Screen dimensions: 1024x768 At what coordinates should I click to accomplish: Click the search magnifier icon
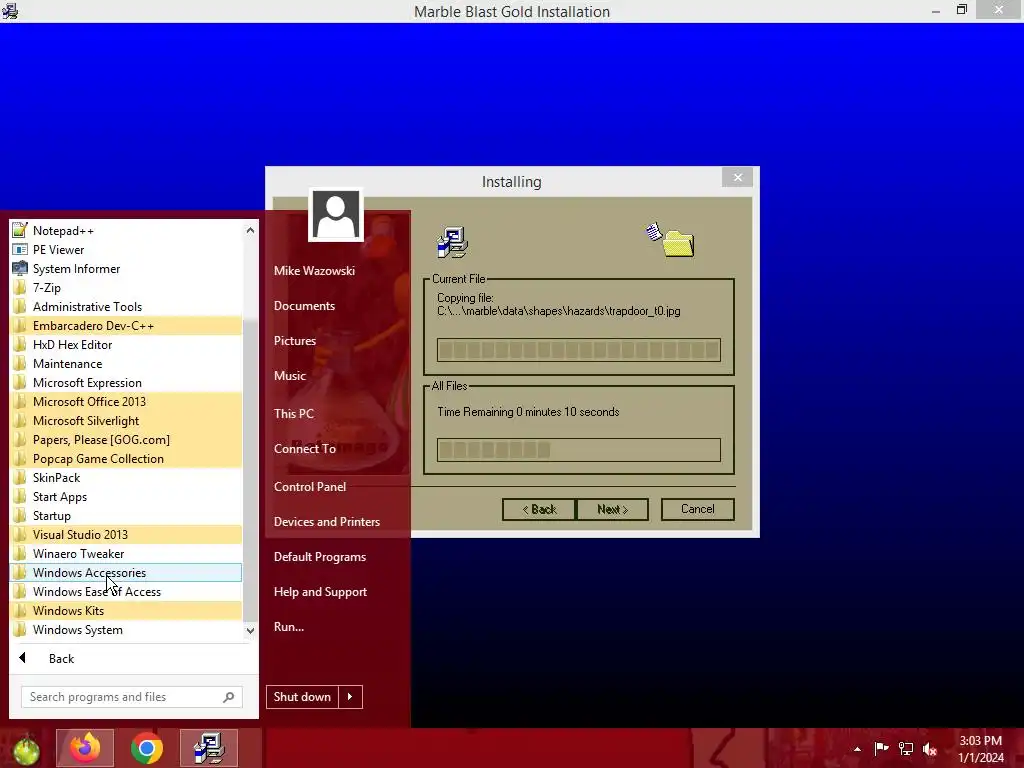pyautogui.click(x=229, y=697)
